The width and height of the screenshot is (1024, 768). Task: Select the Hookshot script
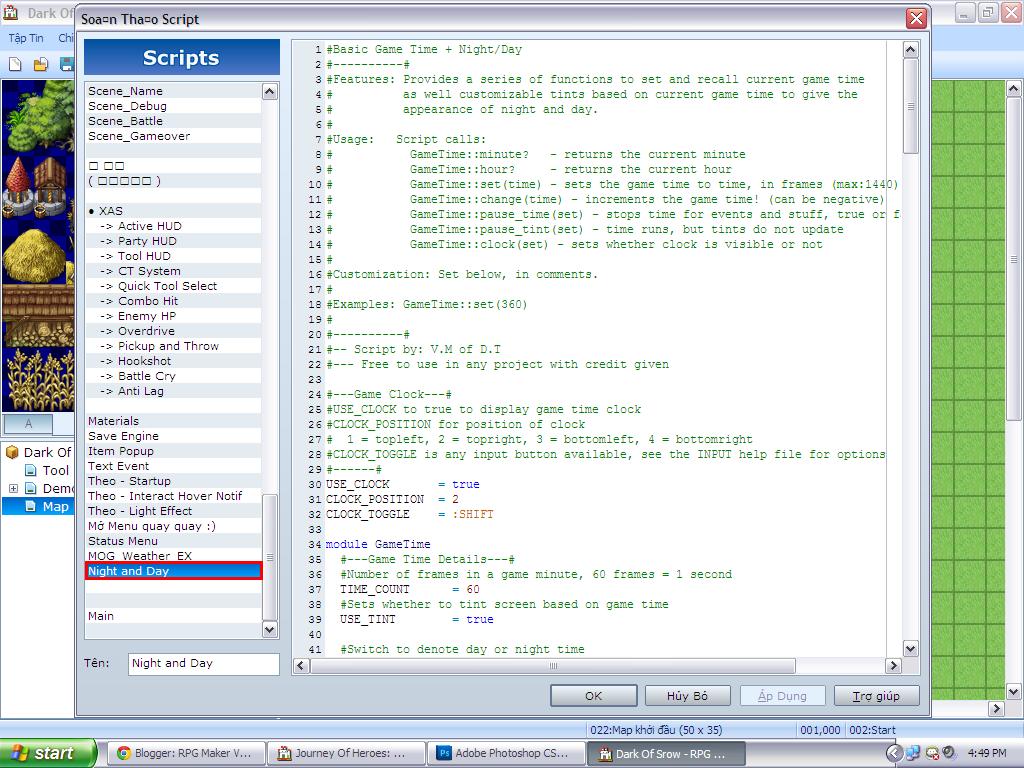pyautogui.click(x=173, y=361)
